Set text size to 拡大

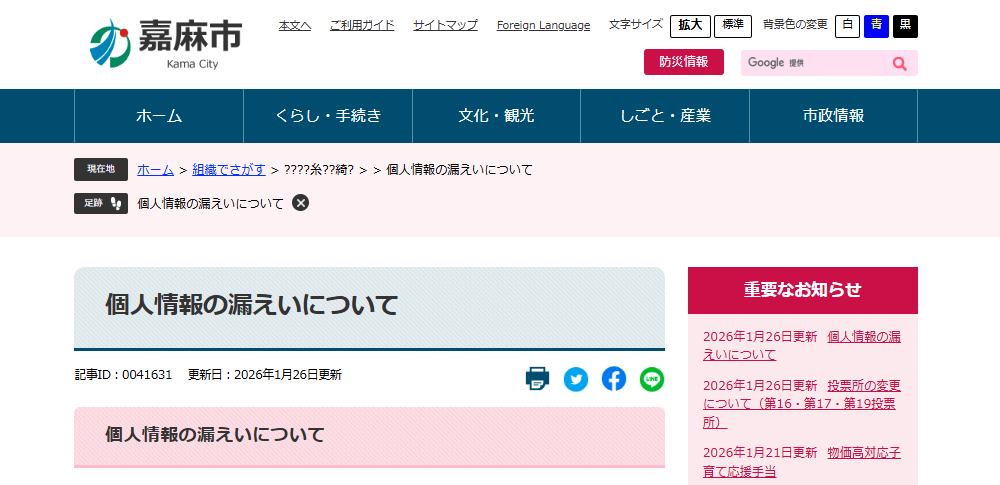click(690, 26)
